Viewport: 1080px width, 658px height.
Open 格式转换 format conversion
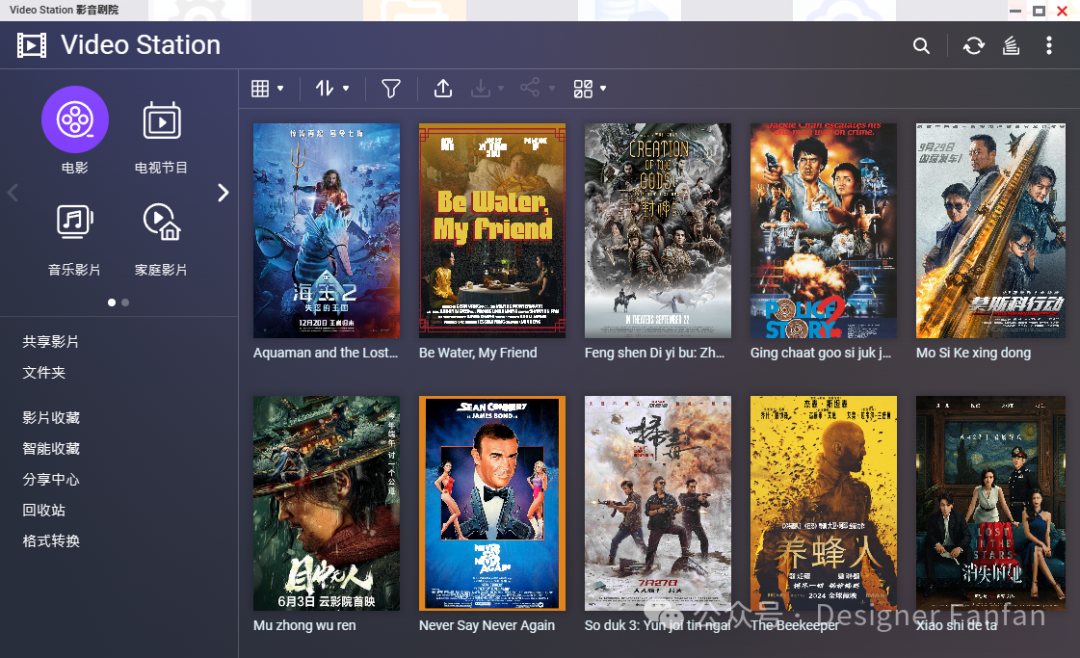(x=51, y=541)
